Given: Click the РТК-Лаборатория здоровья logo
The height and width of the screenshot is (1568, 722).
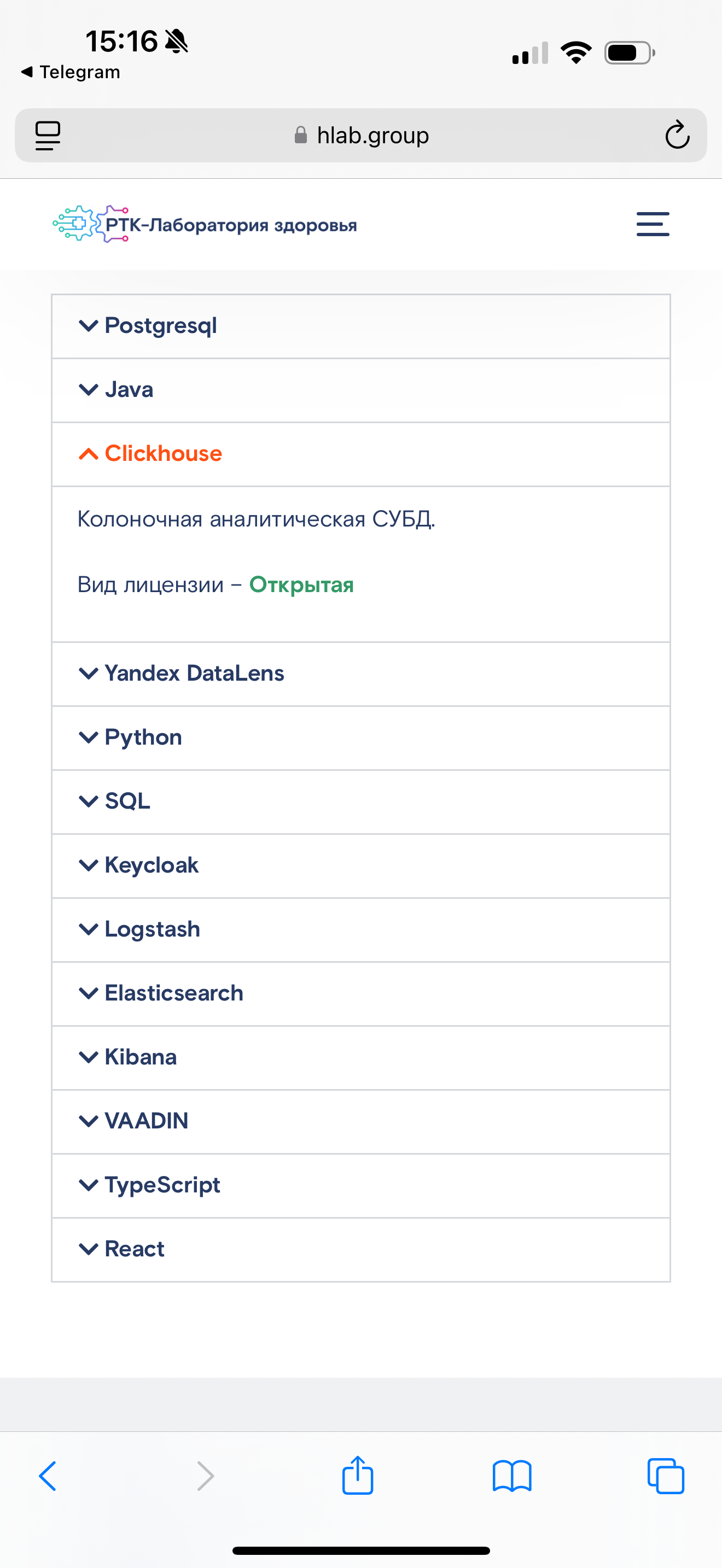Looking at the screenshot, I should coord(205,224).
